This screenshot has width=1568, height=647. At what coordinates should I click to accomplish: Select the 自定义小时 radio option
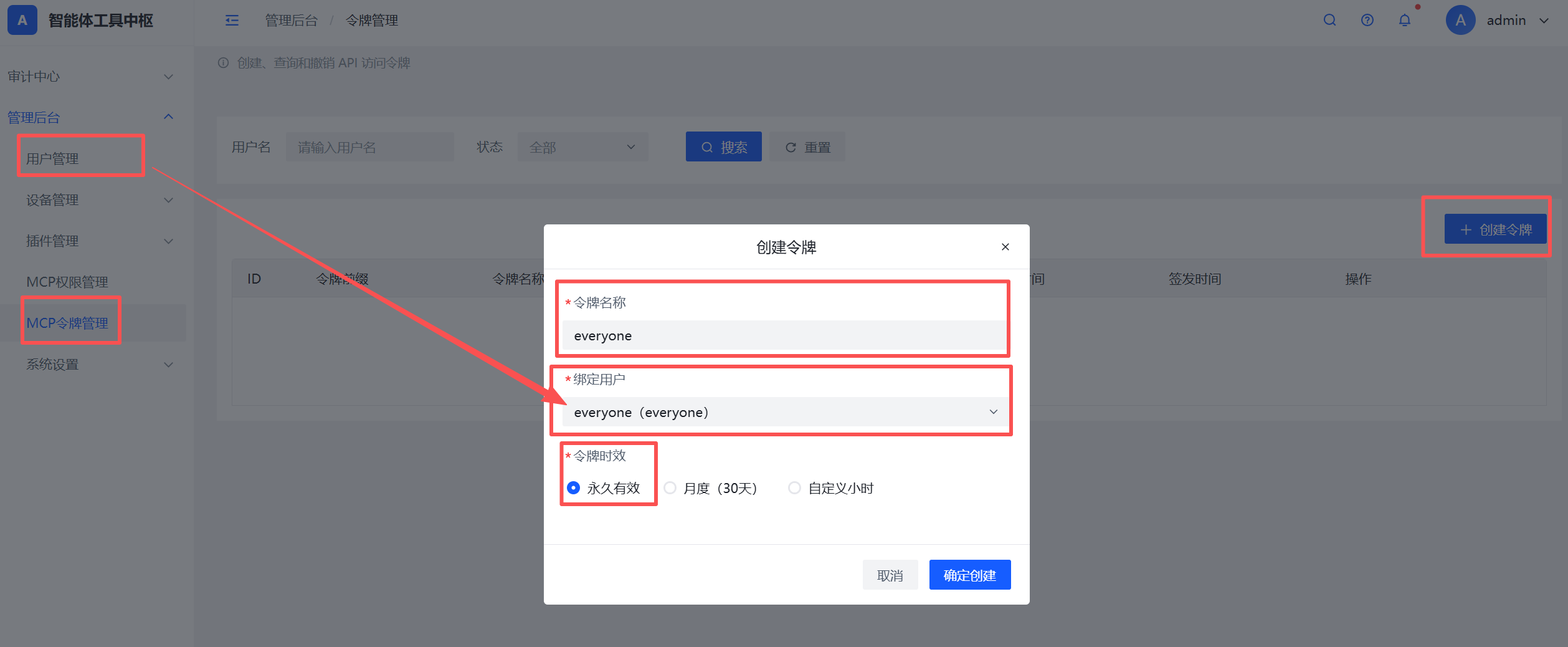point(831,488)
